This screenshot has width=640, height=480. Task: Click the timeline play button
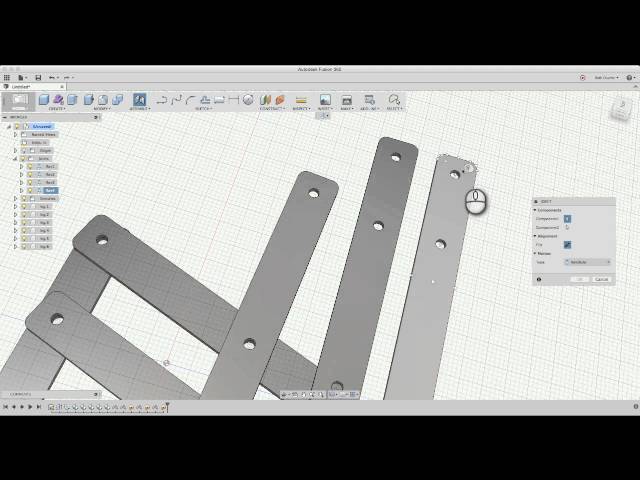pos(30,407)
